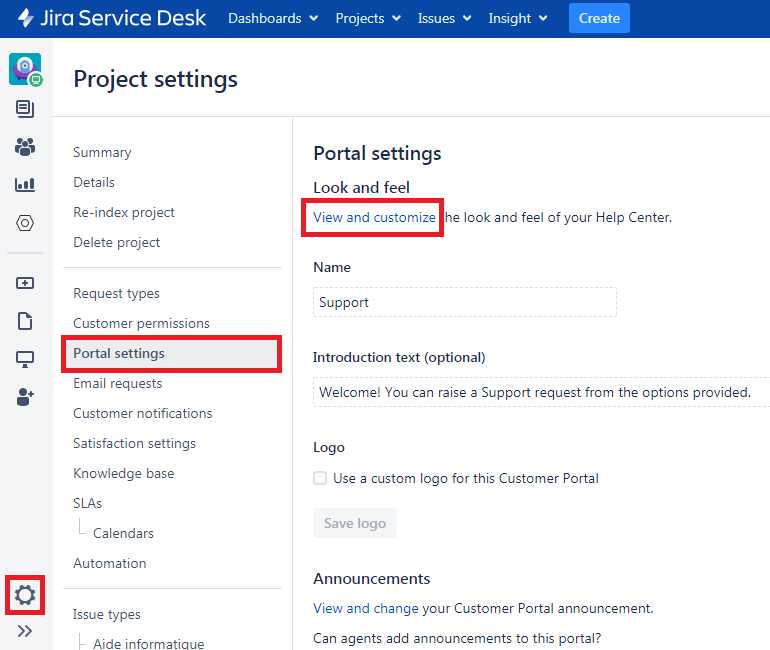
Task: Click the monitor Customer channels icon
Action: point(25,359)
